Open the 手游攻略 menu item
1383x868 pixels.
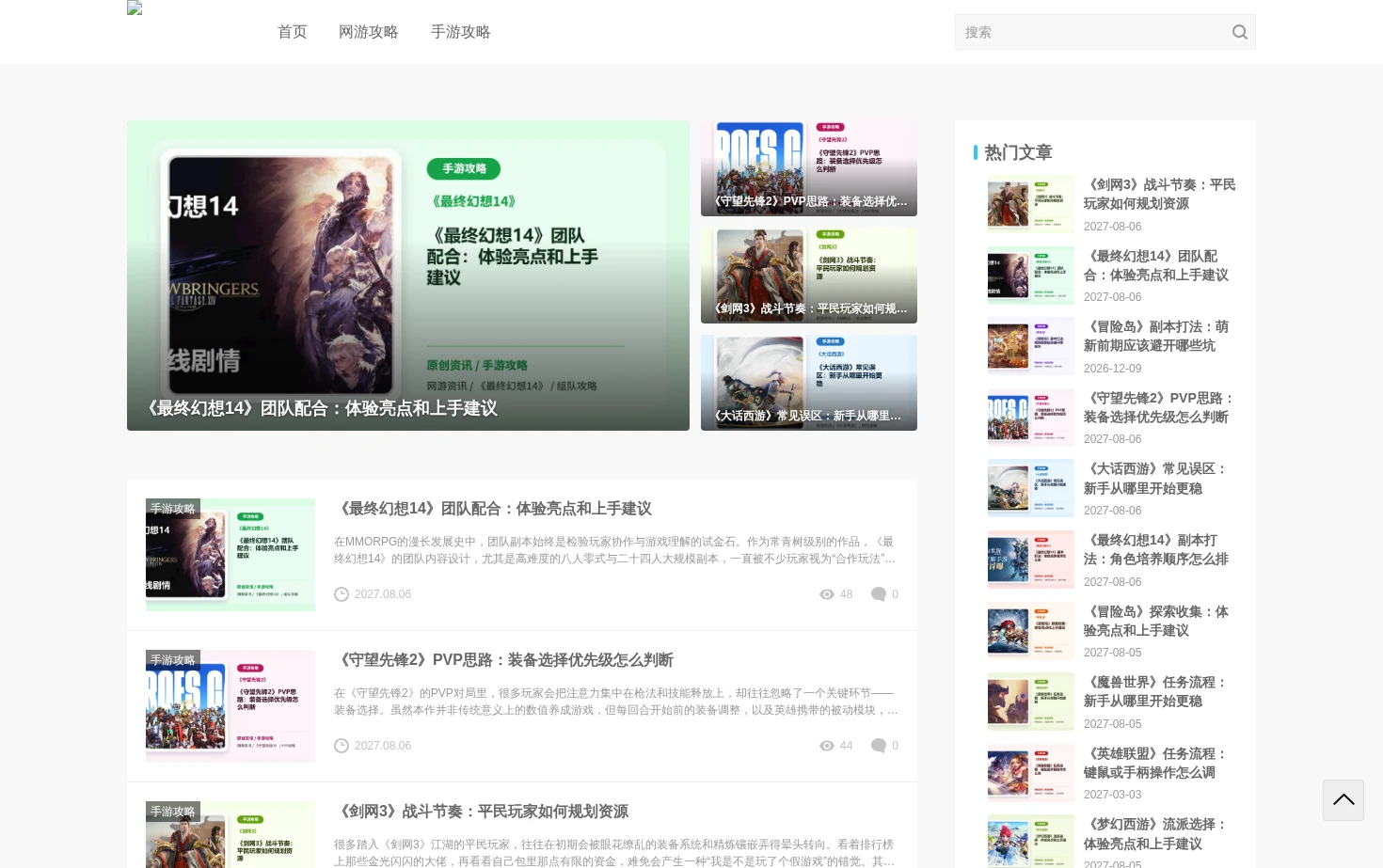(461, 32)
